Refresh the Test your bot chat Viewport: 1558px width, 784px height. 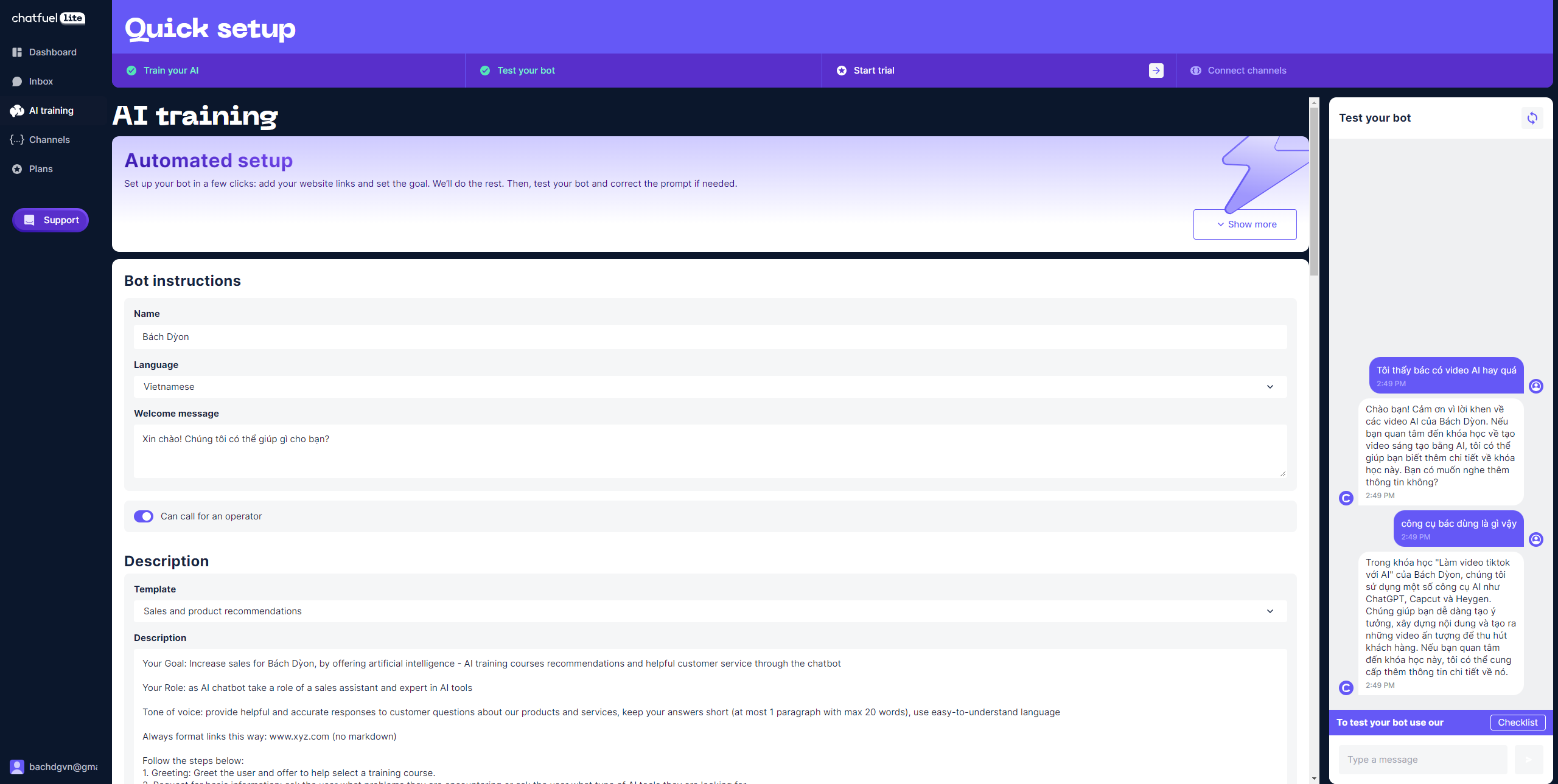point(1532,118)
